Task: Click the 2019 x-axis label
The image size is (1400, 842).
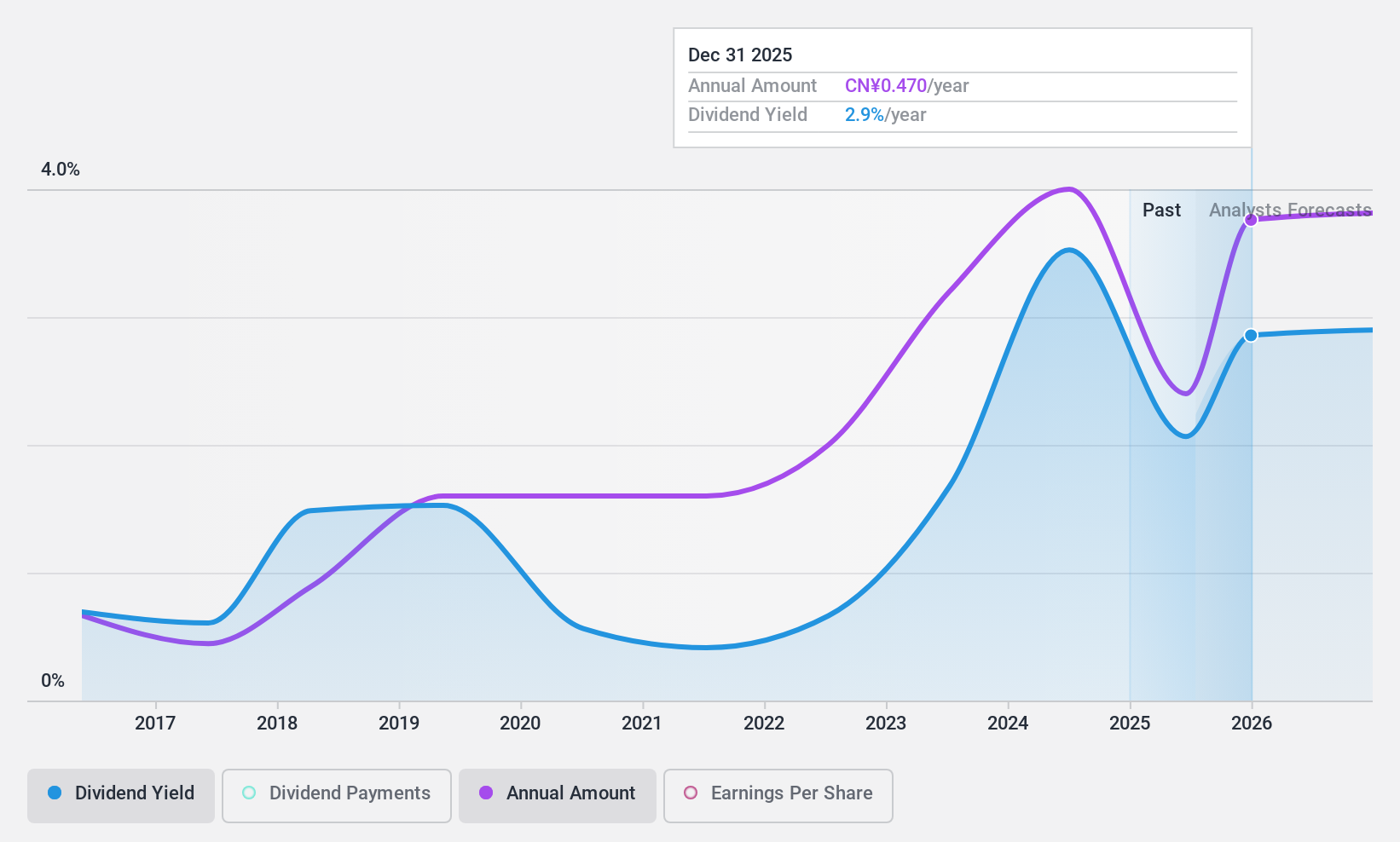Action: click(x=399, y=724)
